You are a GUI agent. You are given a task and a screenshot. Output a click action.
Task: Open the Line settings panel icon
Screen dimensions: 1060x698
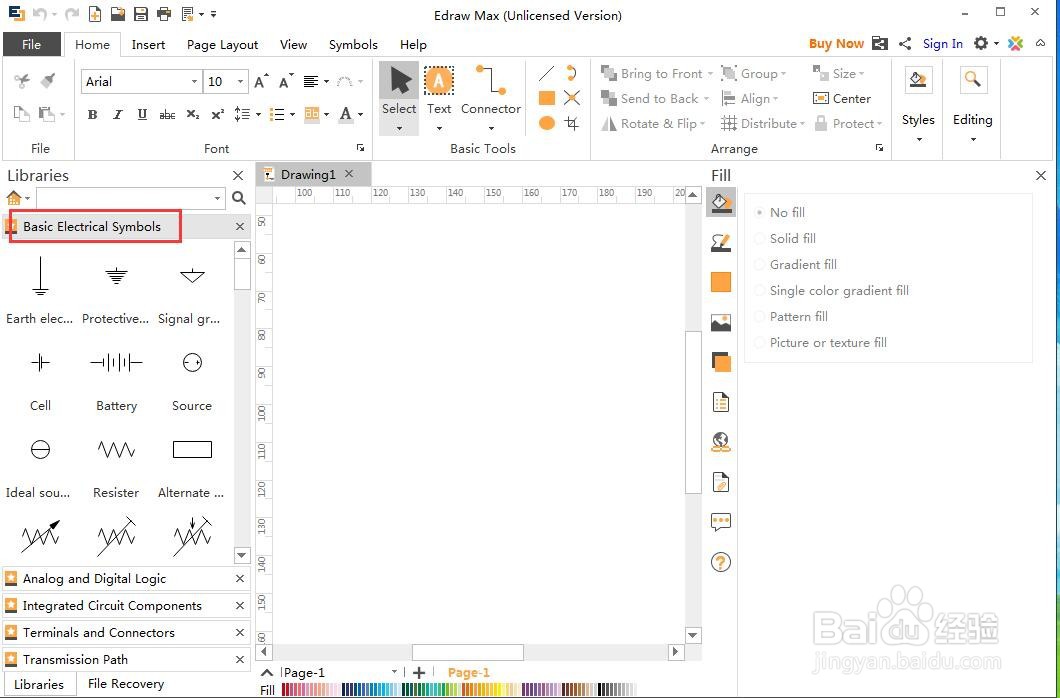click(721, 243)
